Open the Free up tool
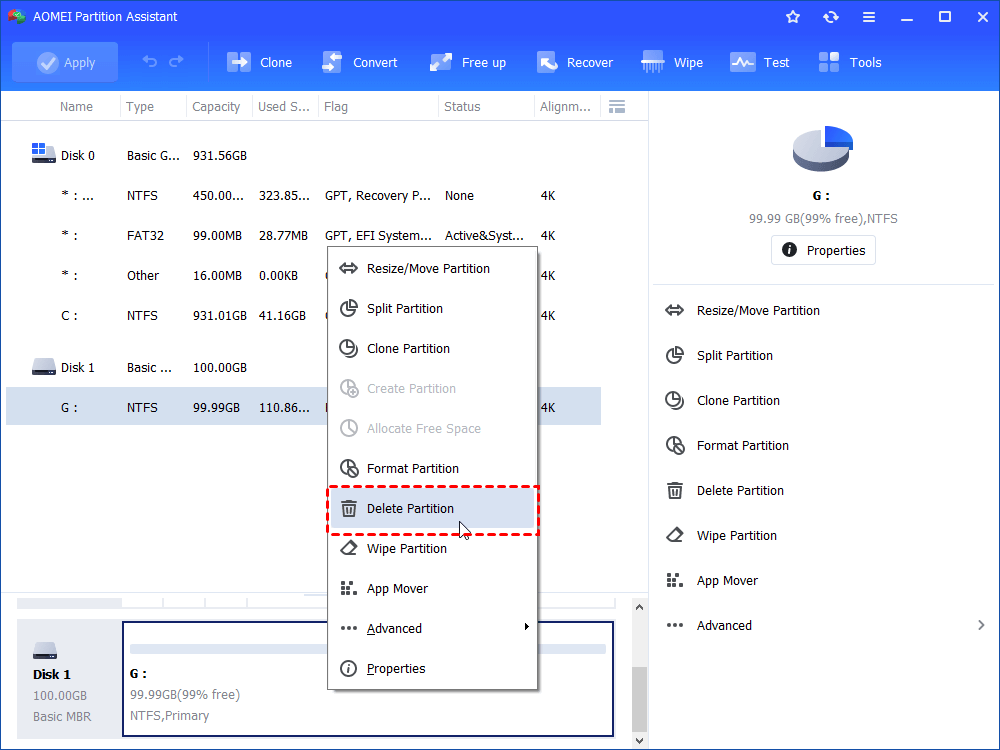Image resolution: width=1000 pixels, height=750 pixels. click(x=467, y=62)
